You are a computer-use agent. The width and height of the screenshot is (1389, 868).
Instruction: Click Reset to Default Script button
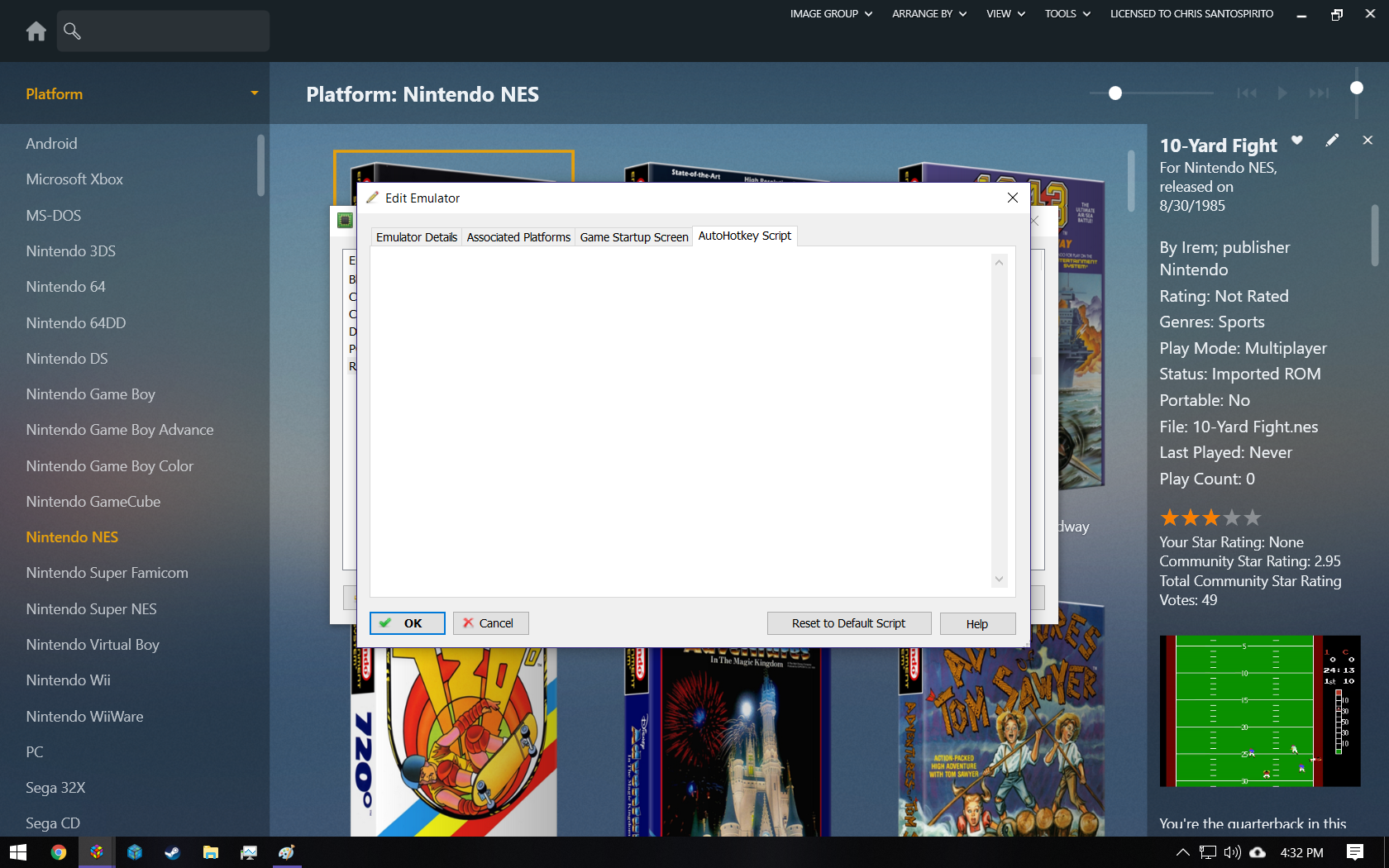click(849, 623)
